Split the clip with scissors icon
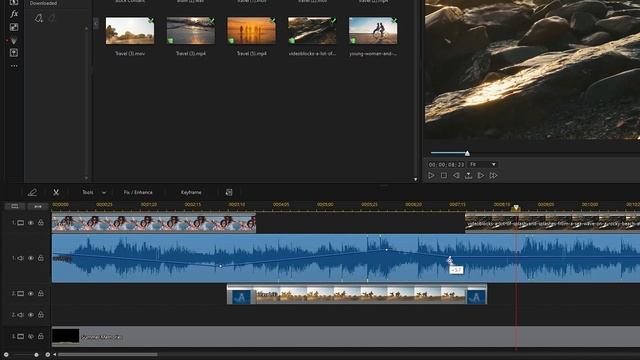The height and width of the screenshot is (360, 640). [56, 192]
